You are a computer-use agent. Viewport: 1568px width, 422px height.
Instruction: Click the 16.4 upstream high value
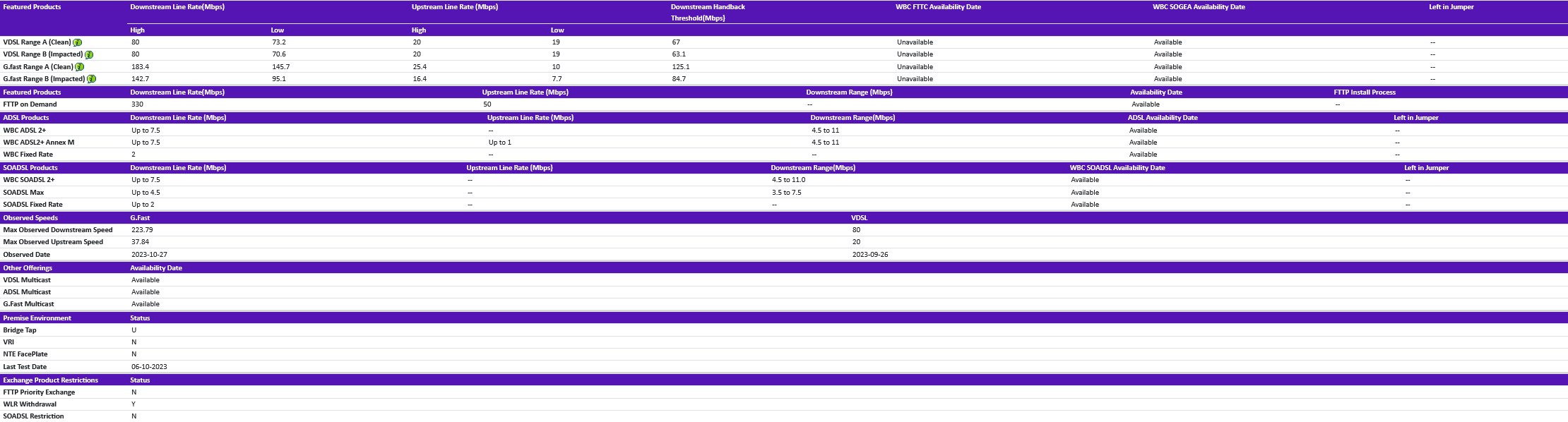pos(420,79)
